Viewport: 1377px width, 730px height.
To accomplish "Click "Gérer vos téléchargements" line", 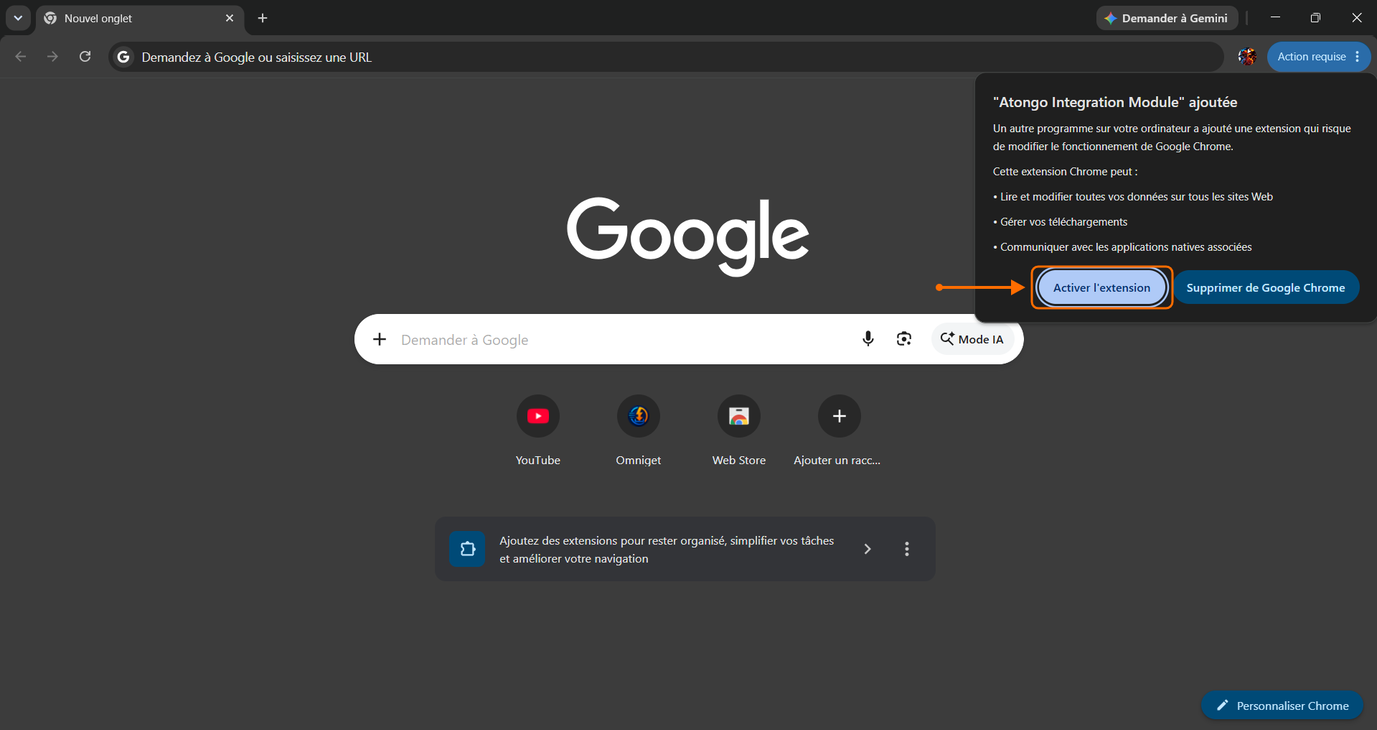I will [1060, 222].
